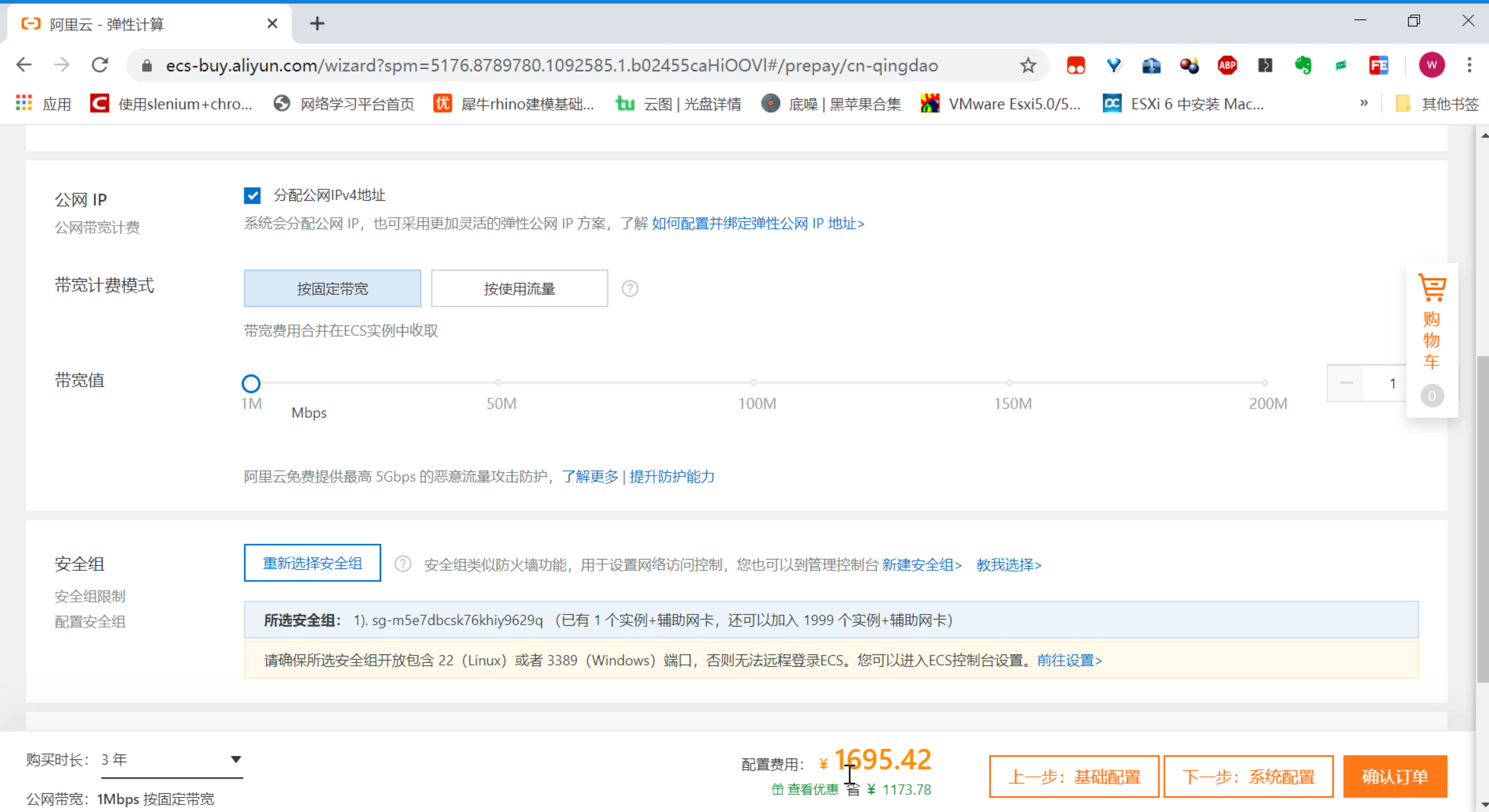This screenshot has width=1489, height=812.
Task: Decrease bandwidth with the minus stepper
Action: 1346,383
